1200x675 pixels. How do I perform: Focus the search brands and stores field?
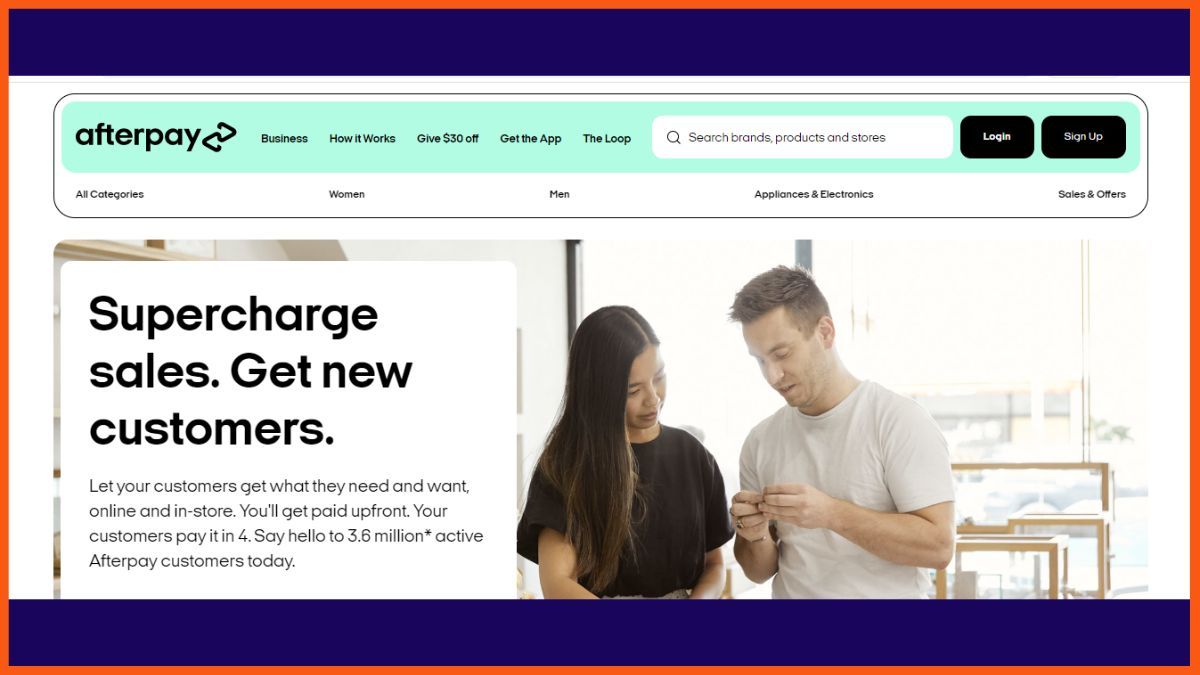802,137
